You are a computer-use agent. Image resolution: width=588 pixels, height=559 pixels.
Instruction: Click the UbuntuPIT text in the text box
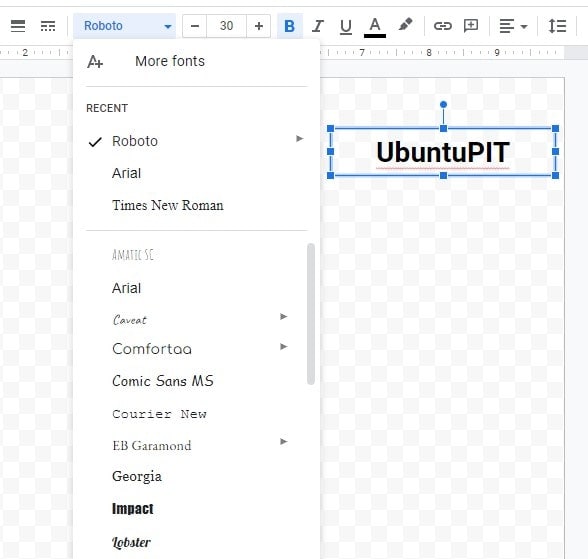pyautogui.click(x=443, y=152)
